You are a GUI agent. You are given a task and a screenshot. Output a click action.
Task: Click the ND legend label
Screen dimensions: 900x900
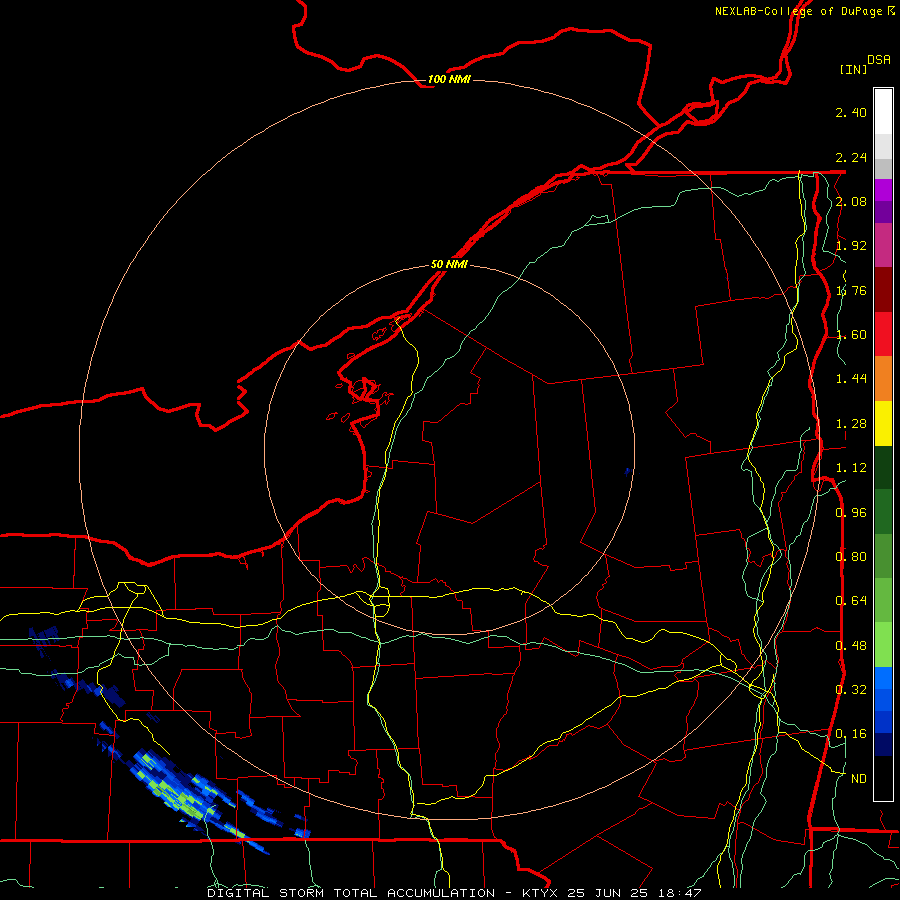click(x=859, y=779)
